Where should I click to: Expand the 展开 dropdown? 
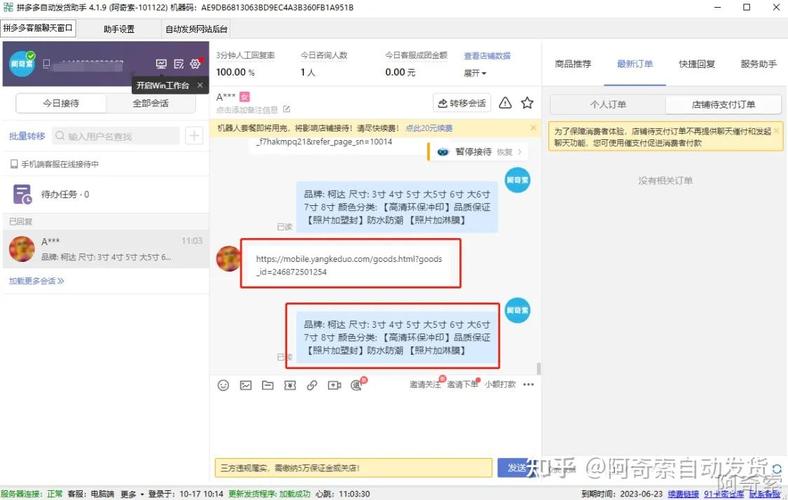[x=475, y=73]
